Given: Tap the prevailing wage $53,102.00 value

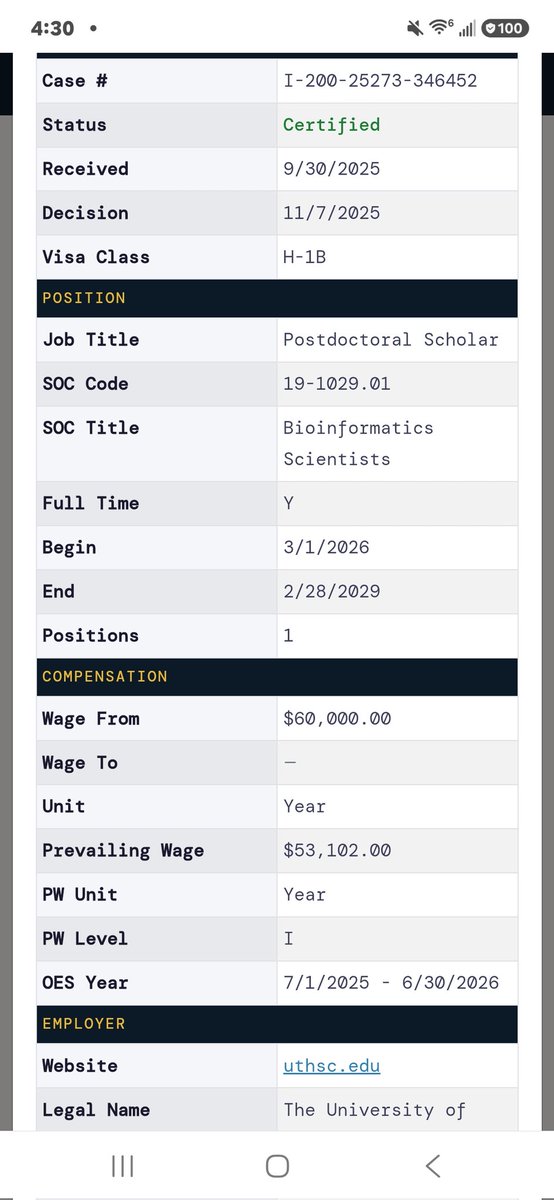Looking at the screenshot, I should click(x=337, y=851).
